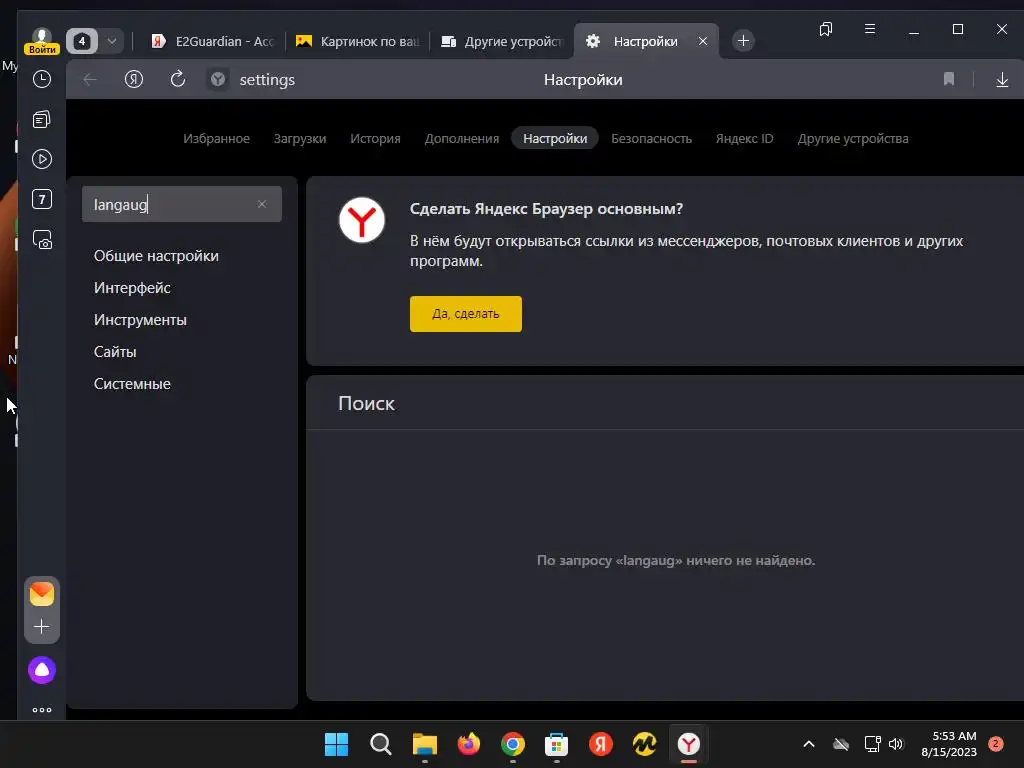This screenshot has width=1024, height=768.
Task: Open Другие устройства in the settings menu
Action: [x=853, y=138]
